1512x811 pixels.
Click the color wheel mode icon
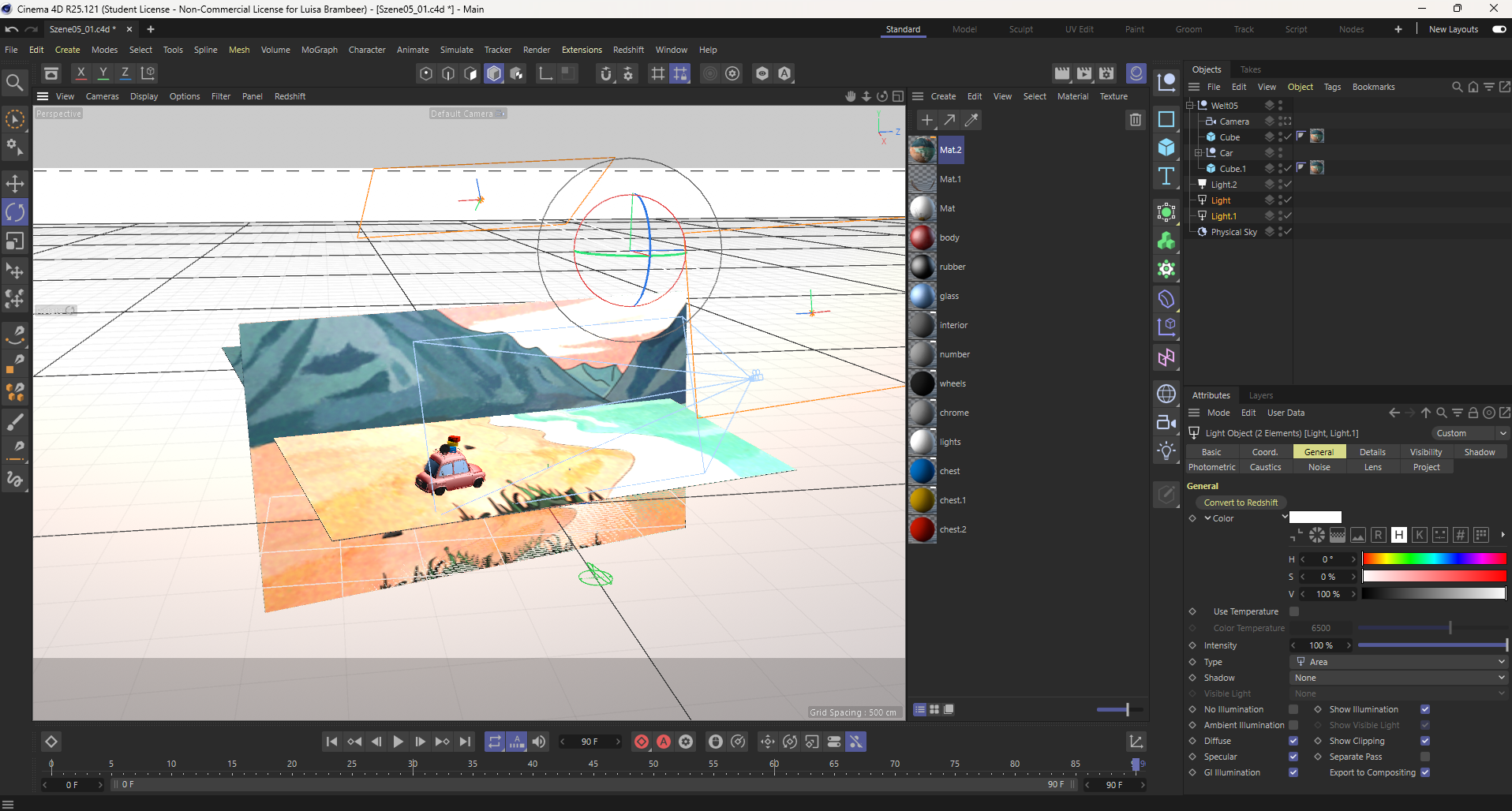coord(1317,535)
